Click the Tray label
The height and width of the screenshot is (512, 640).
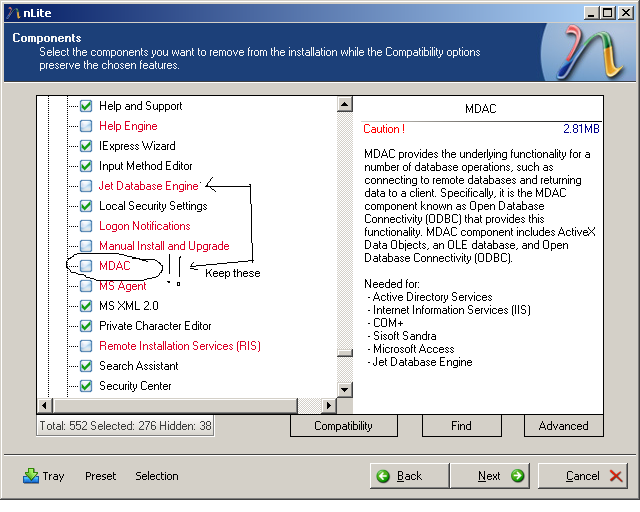coord(53,476)
